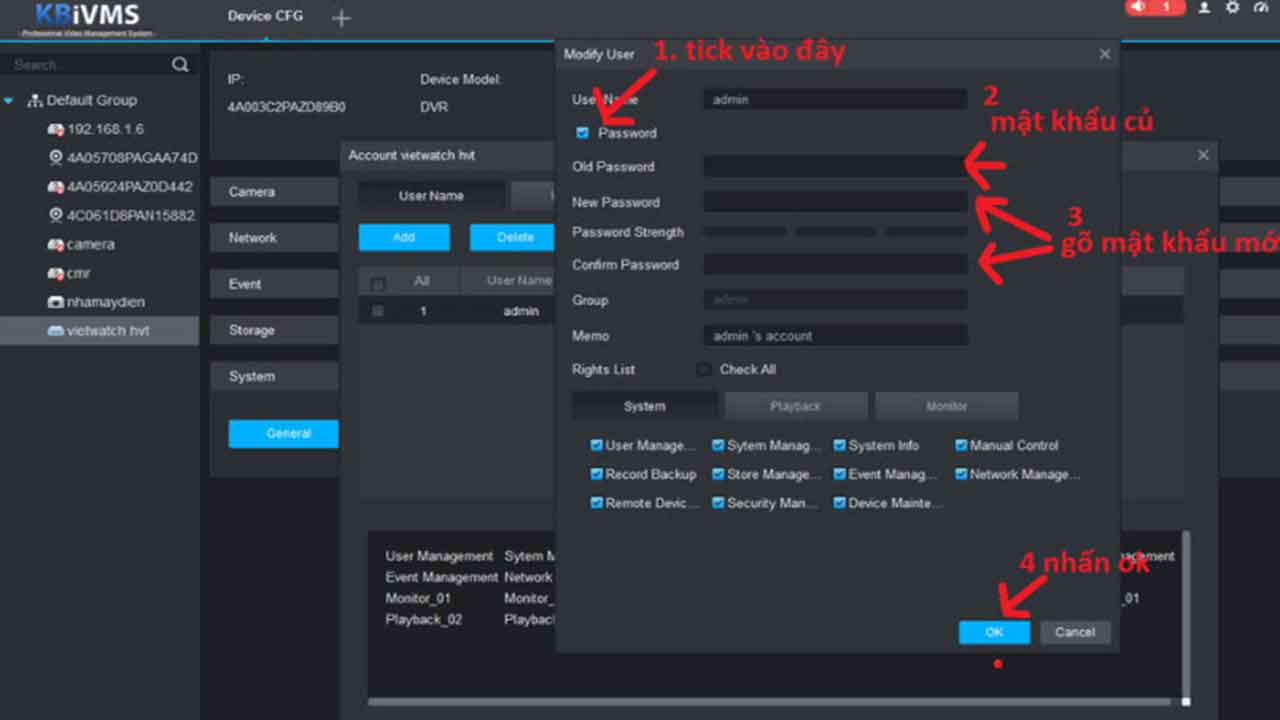The height and width of the screenshot is (720, 1280).
Task: Toggle the Record Backup right checkbox
Action: point(597,474)
